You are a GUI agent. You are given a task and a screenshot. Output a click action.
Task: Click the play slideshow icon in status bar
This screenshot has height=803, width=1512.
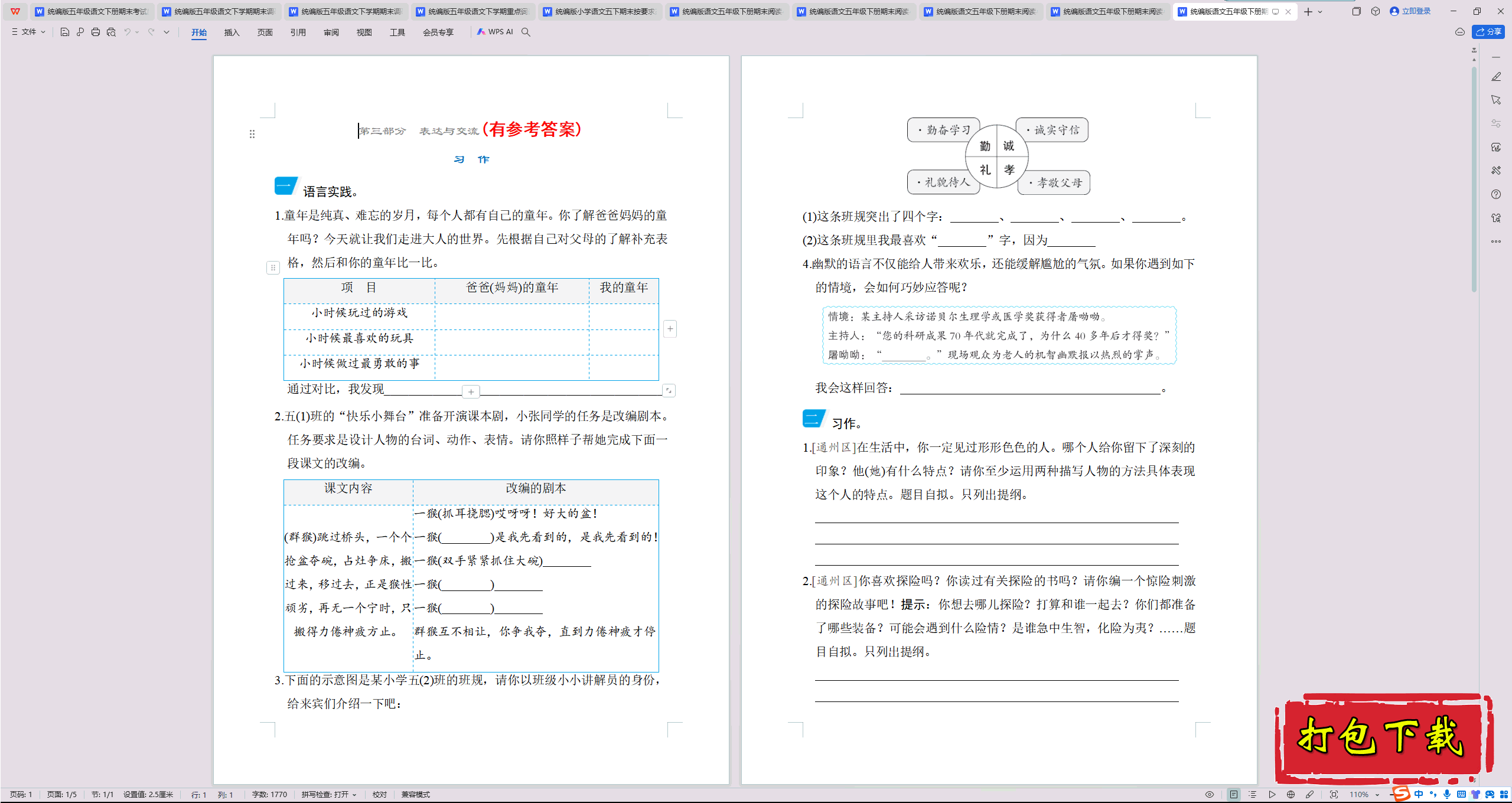1272,795
